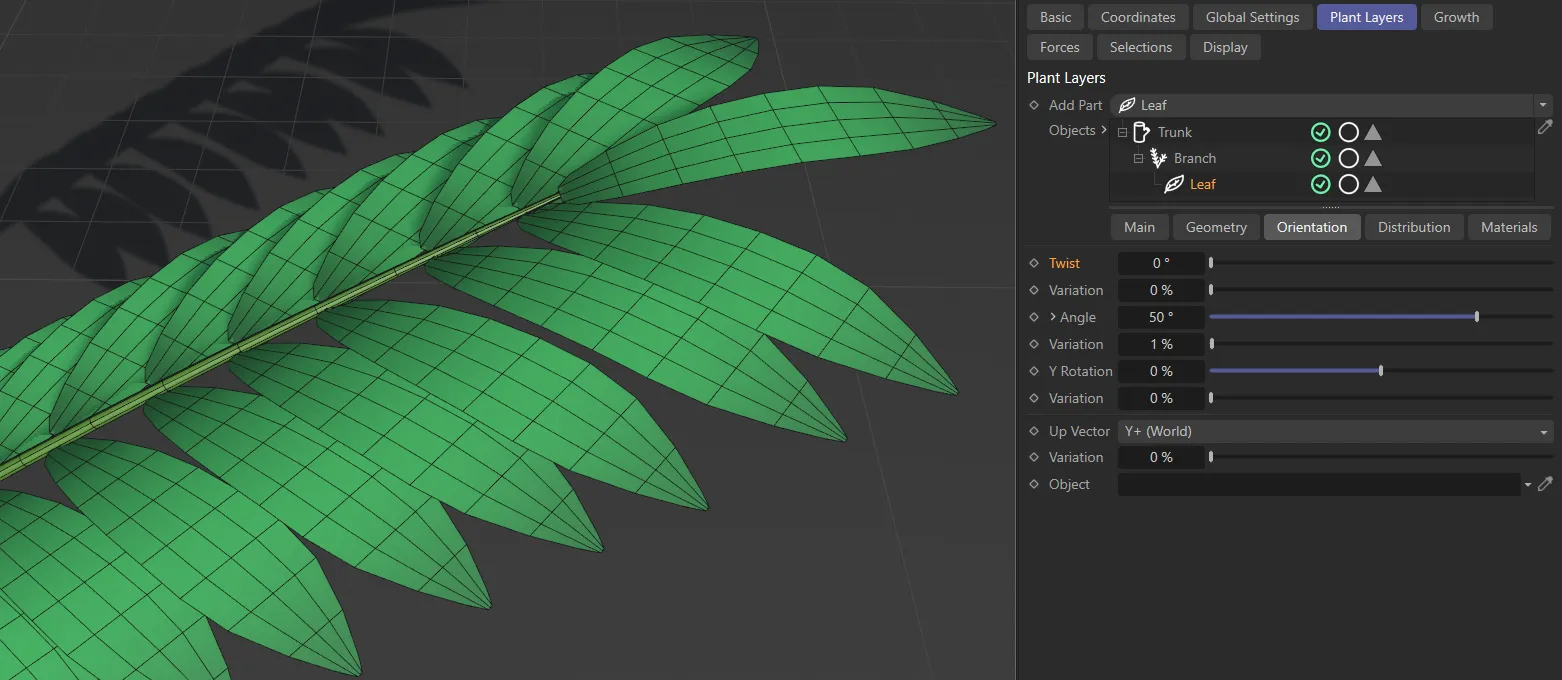Viewport: 1562px width, 680px height.
Task: Open the Forces settings
Action: coord(1059,46)
